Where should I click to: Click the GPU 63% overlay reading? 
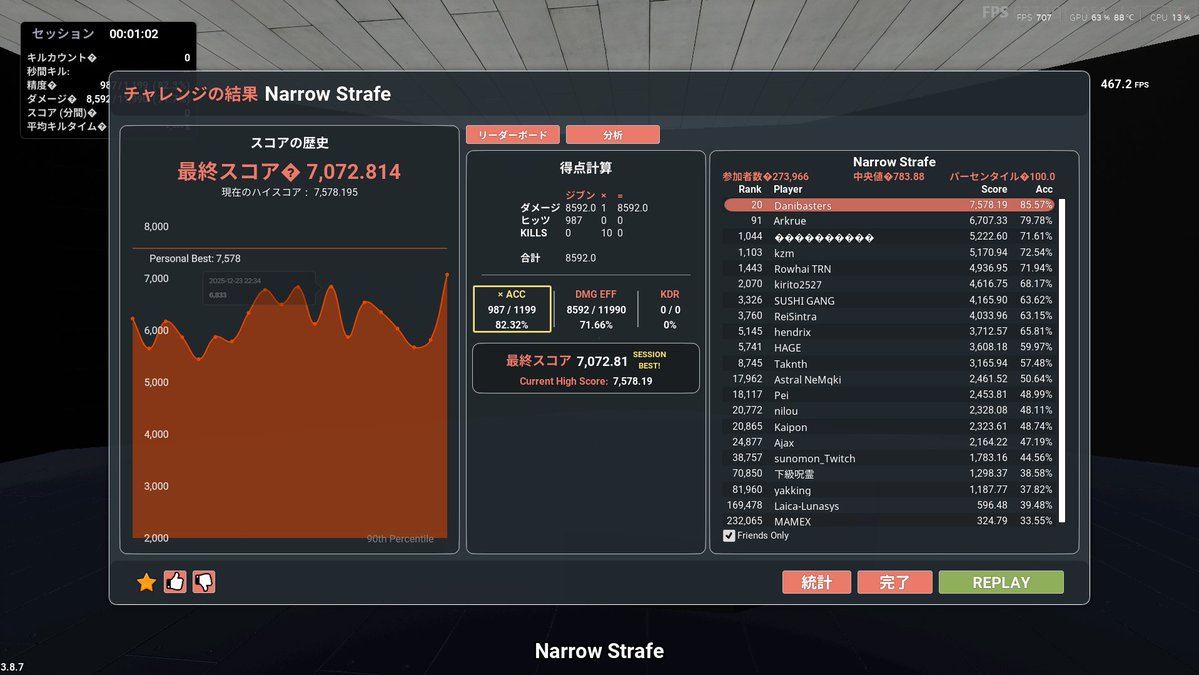1101,18
